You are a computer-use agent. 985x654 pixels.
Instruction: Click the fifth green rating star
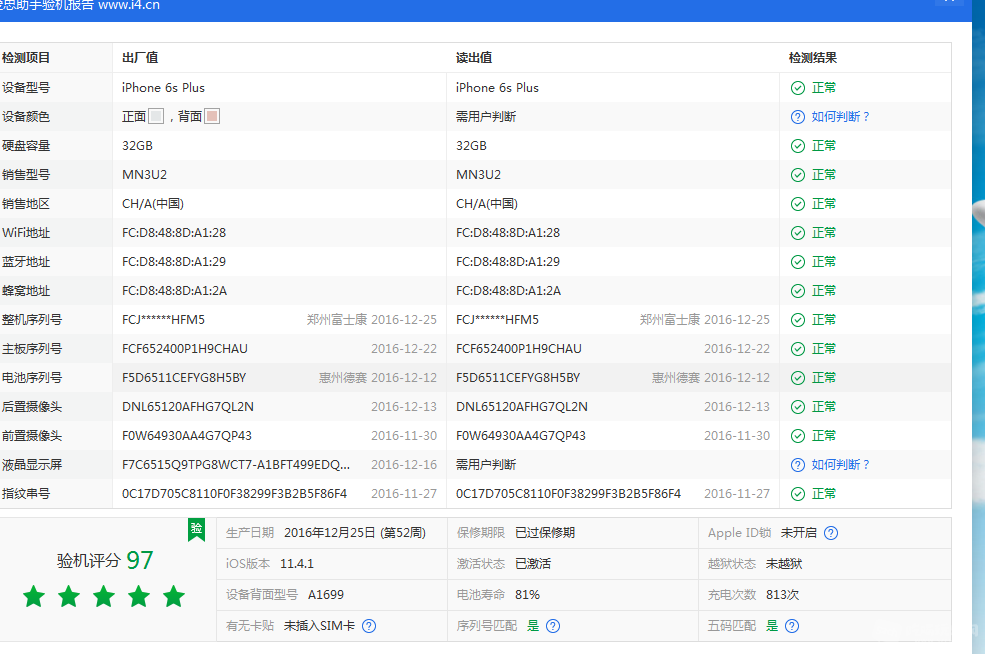(174, 596)
